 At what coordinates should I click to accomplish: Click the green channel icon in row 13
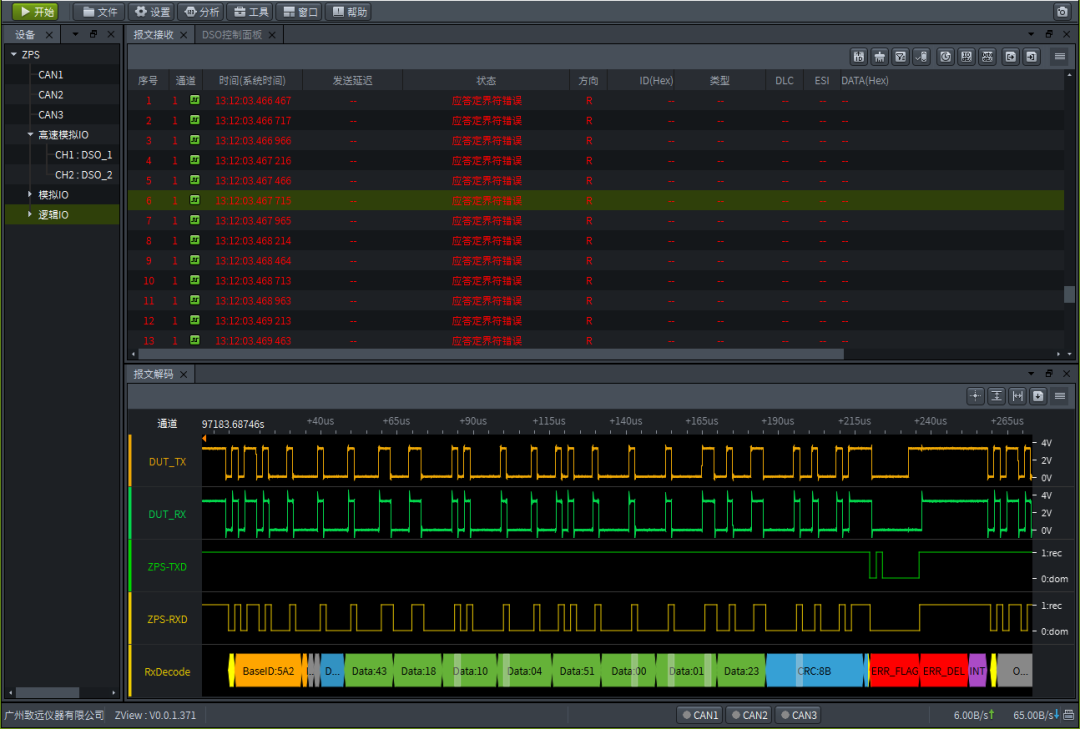coord(195,340)
